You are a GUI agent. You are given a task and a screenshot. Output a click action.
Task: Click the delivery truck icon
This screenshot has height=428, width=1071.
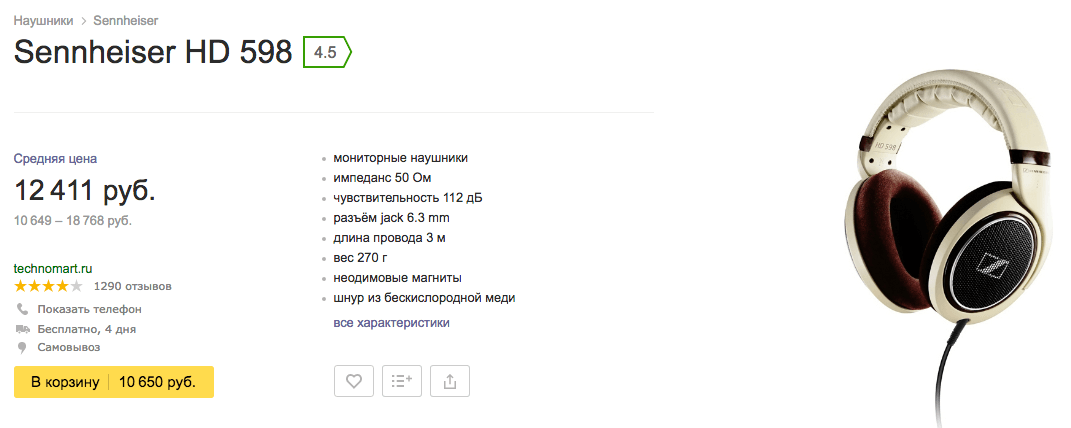click(x=23, y=329)
